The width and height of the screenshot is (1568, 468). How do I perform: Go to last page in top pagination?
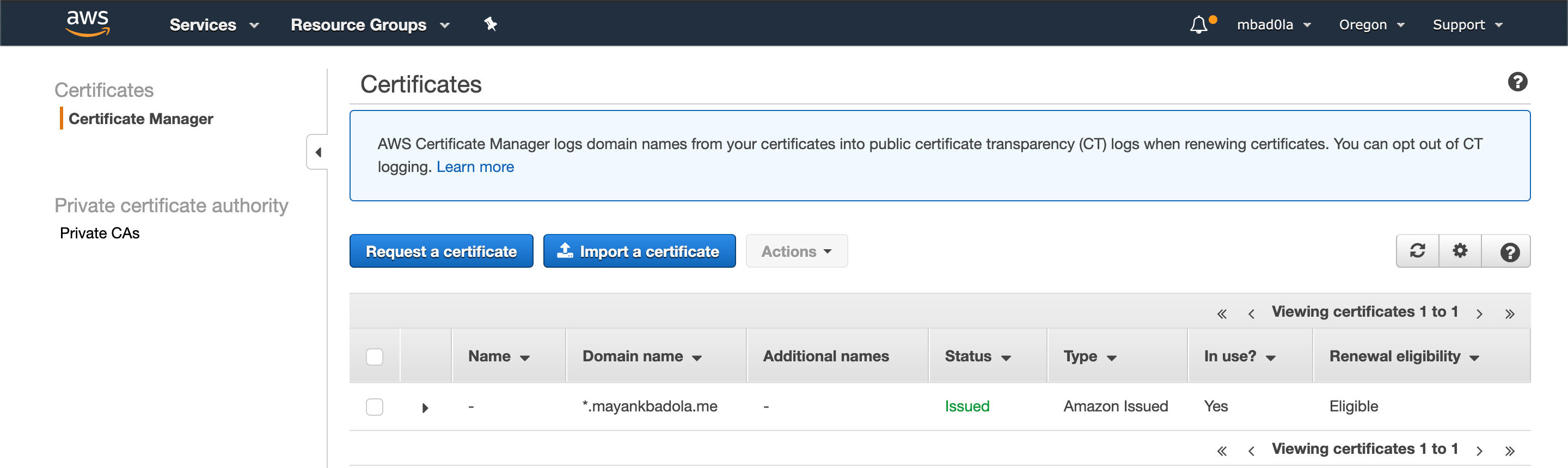click(x=1510, y=313)
